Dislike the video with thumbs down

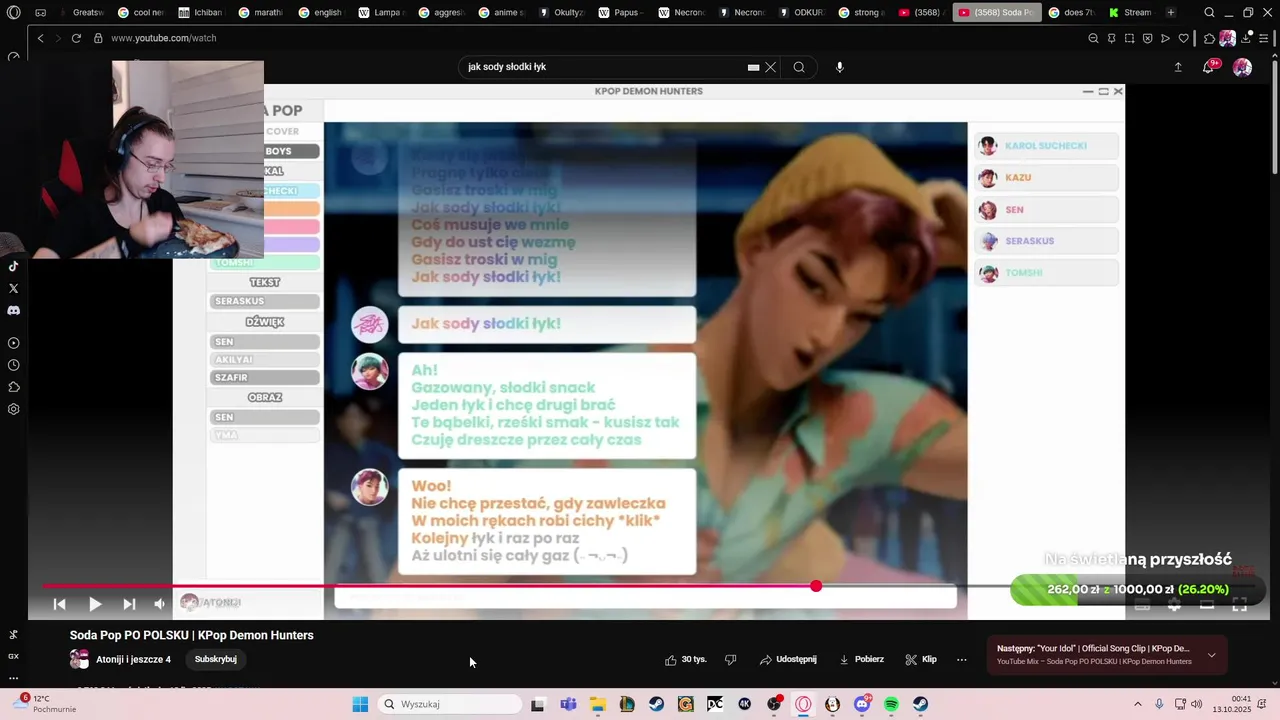point(730,660)
